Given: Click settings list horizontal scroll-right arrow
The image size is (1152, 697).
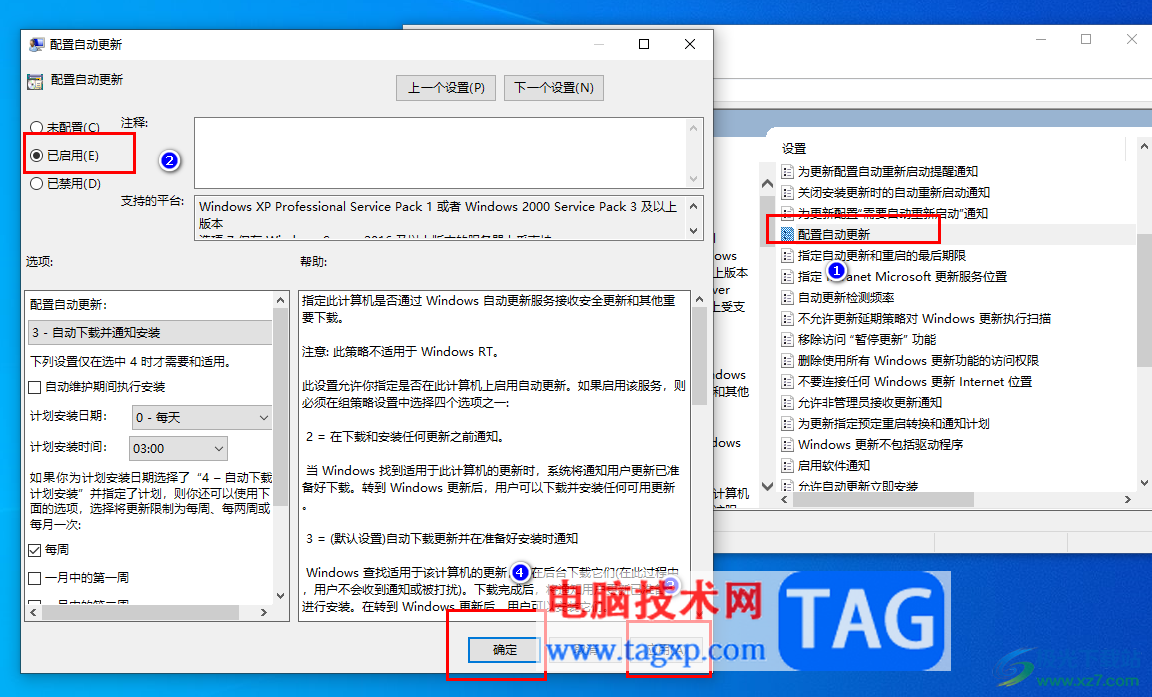Looking at the screenshot, I should click(1128, 499).
